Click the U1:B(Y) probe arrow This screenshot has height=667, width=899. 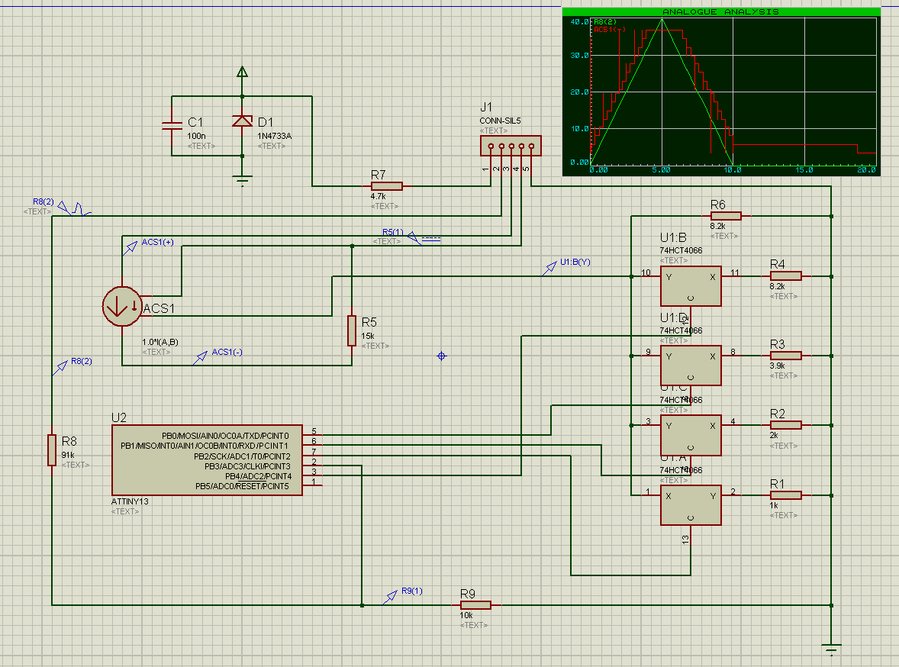[548, 268]
